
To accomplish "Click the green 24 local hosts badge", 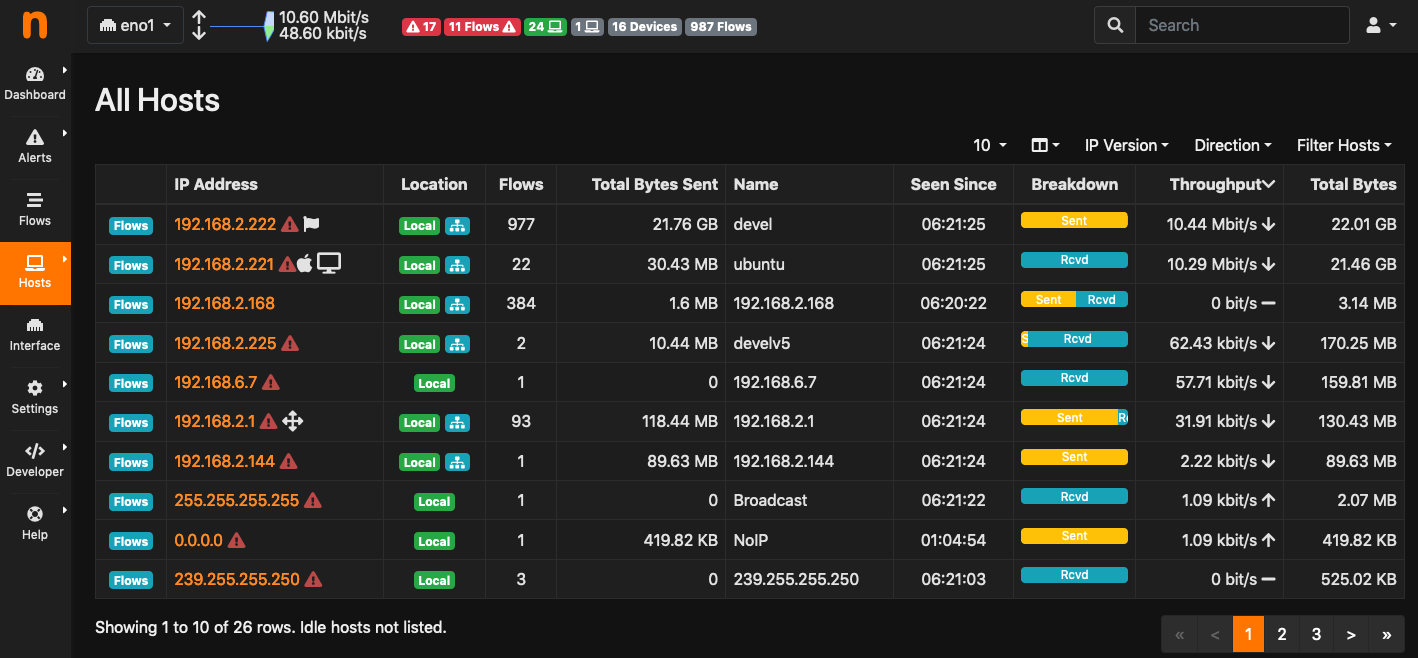I will (545, 27).
